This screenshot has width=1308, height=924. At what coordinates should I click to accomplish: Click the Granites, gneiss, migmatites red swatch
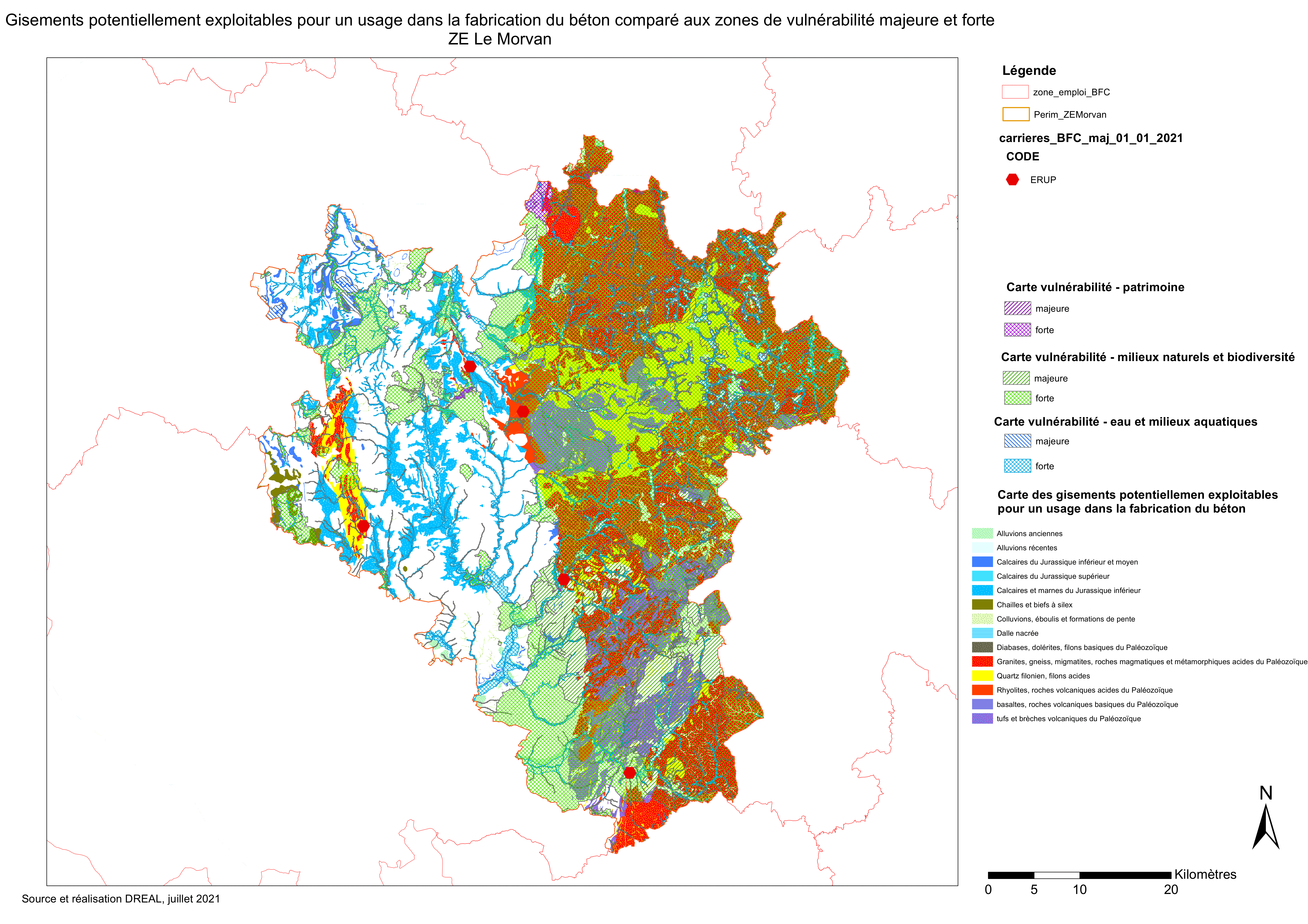(982, 661)
